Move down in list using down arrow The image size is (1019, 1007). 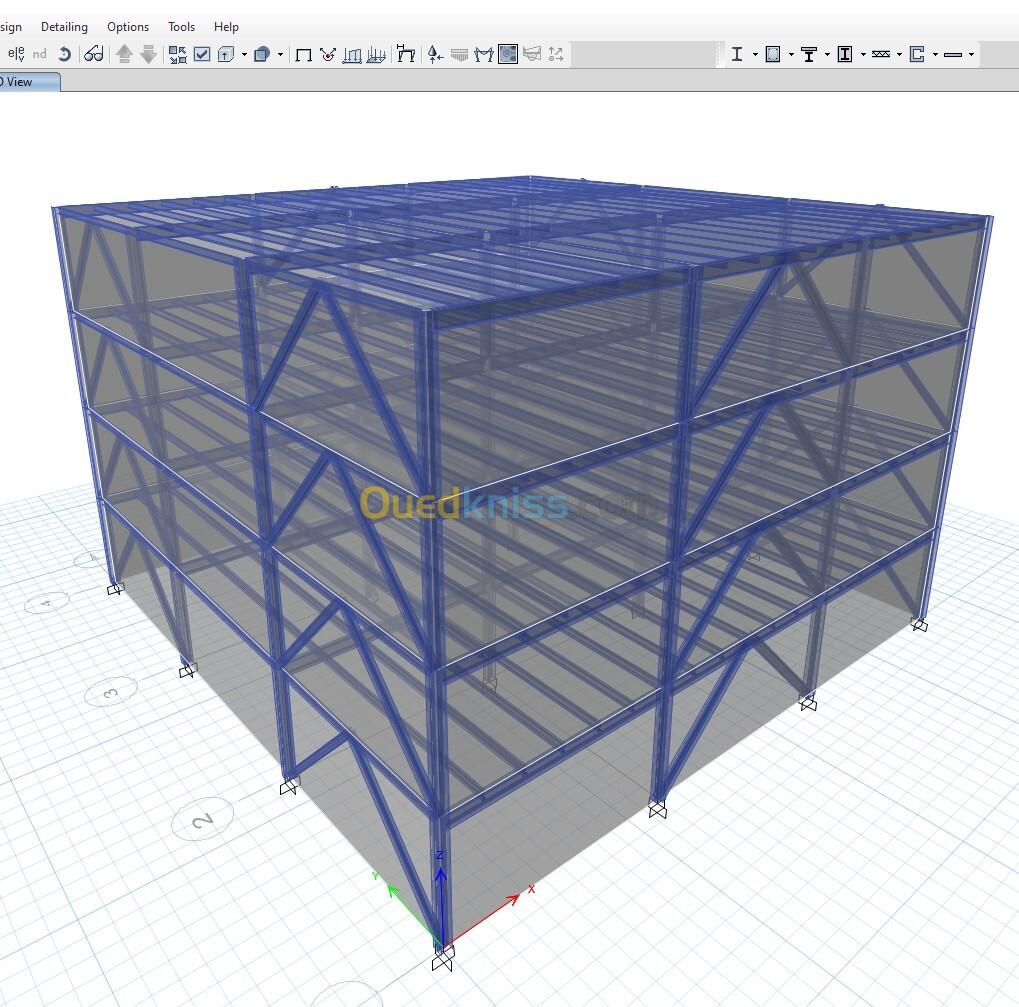pyautogui.click(x=149, y=54)
